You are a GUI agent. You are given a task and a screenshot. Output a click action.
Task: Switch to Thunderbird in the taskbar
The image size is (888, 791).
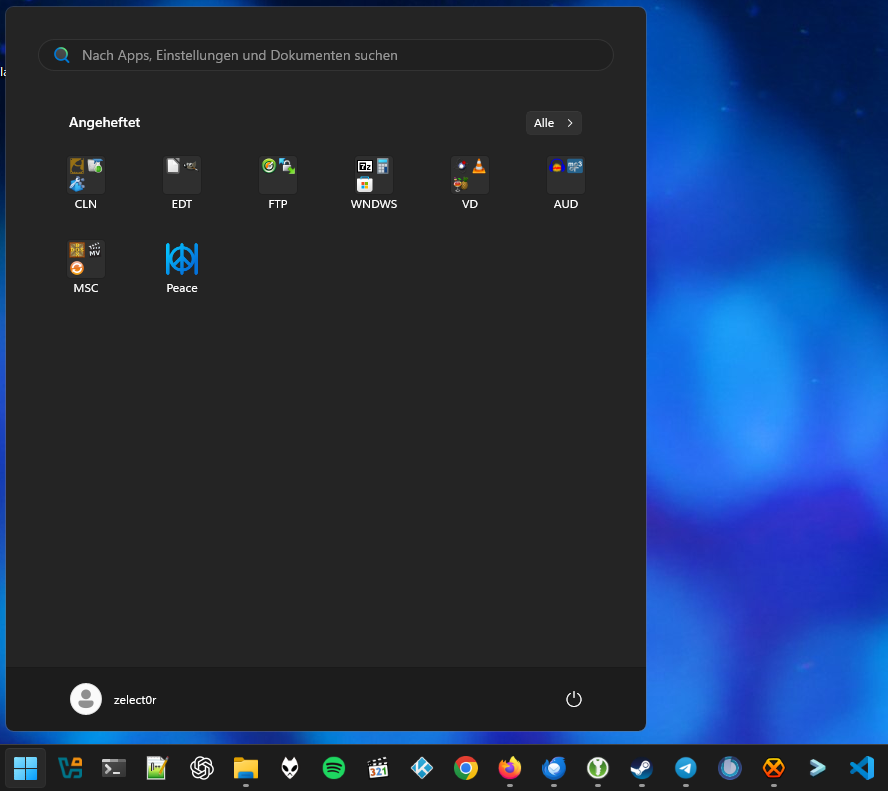554,768
